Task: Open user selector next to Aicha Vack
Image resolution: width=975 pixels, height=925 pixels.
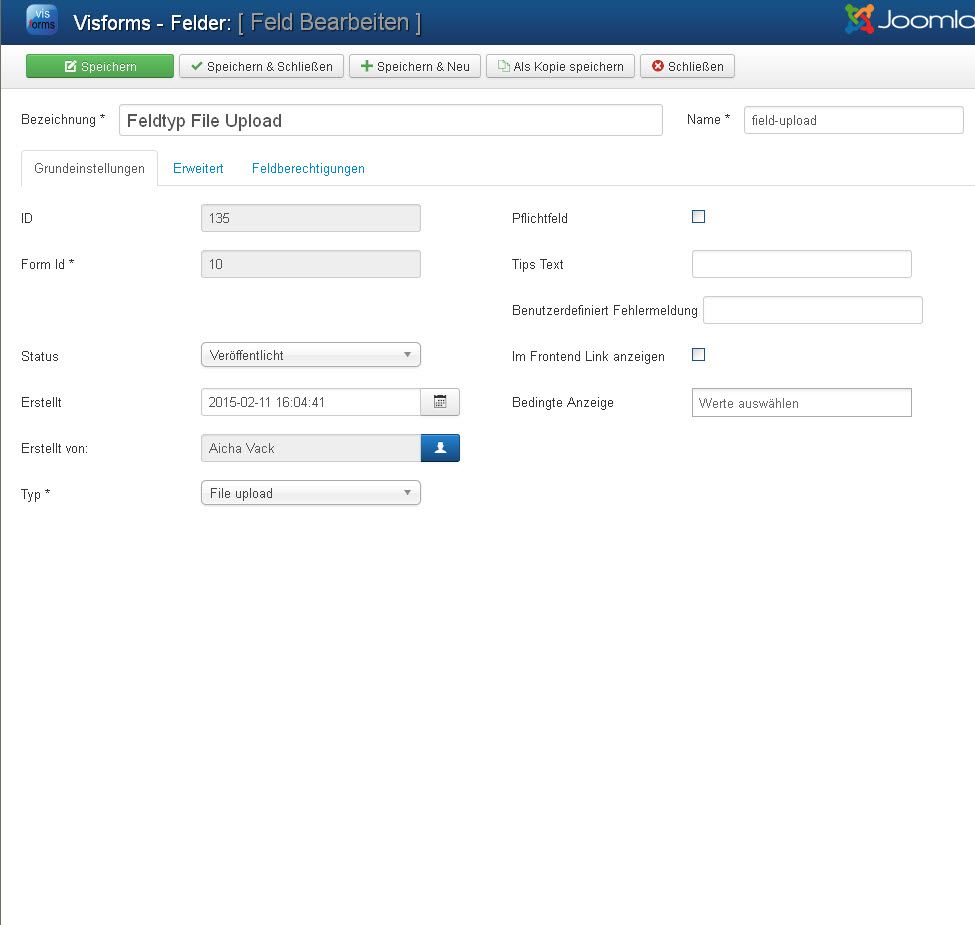Action: (x=440, y=448)
